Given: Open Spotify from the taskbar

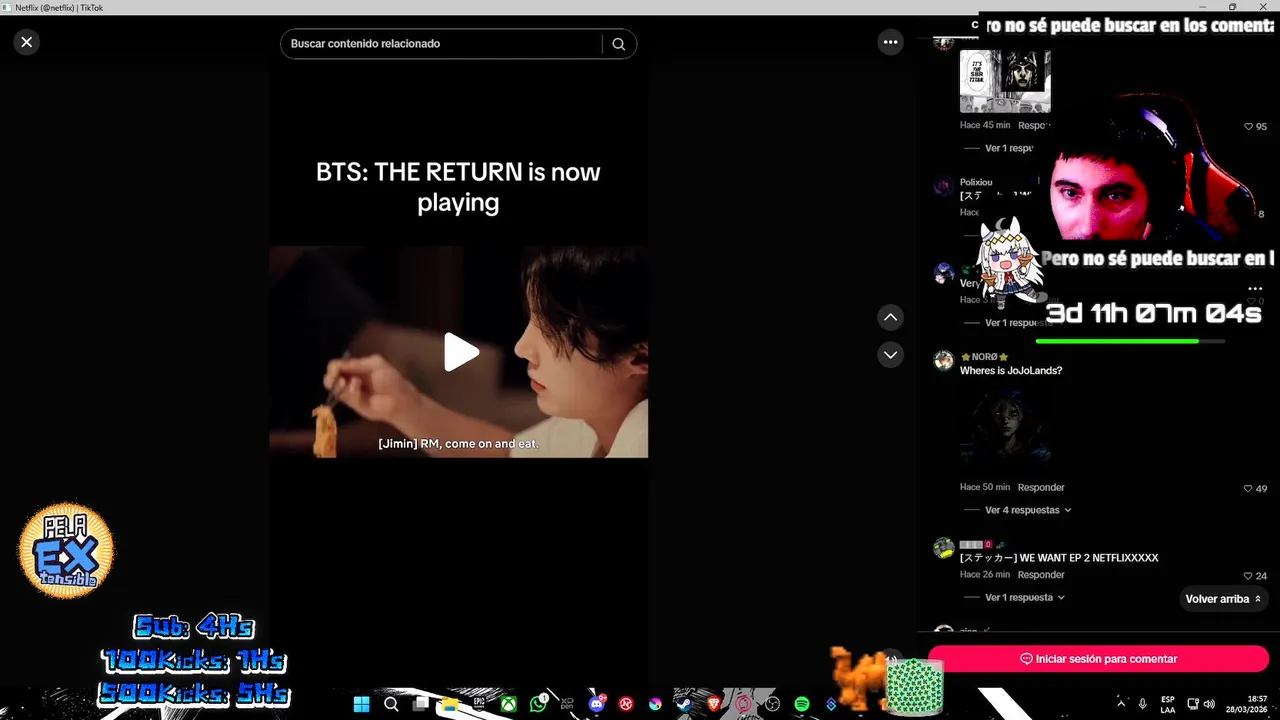Looking at the screenshot, I should click(802, 704).
